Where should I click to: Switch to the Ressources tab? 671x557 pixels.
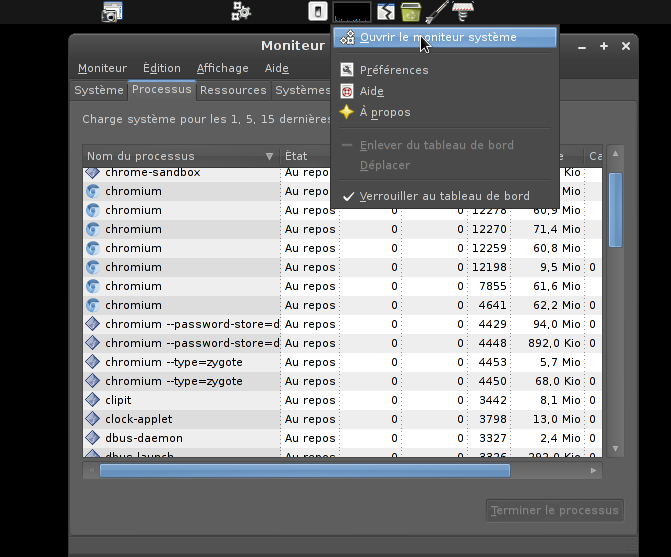point(233,90)
